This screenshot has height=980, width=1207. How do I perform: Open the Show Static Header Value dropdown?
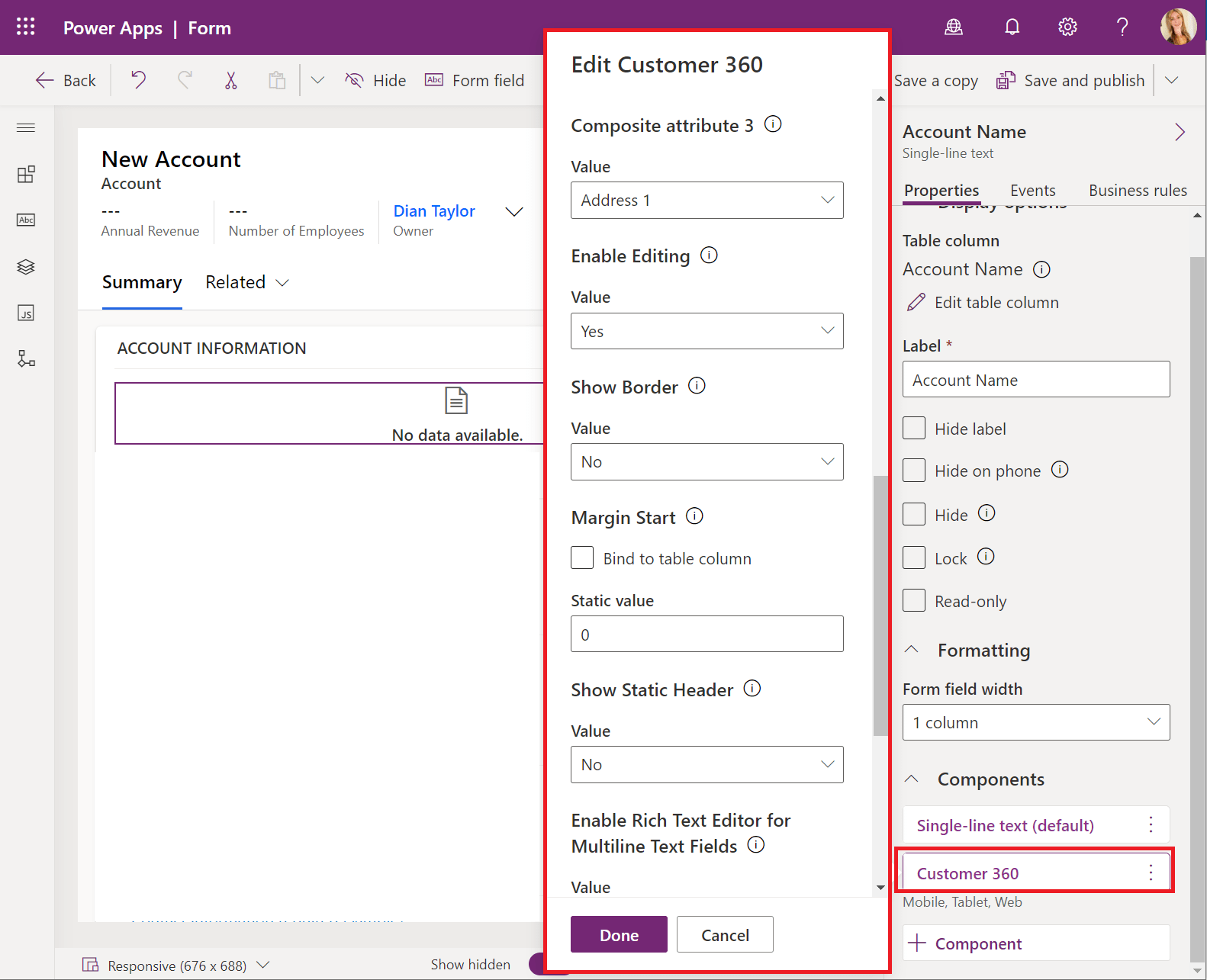pos(707,764)
